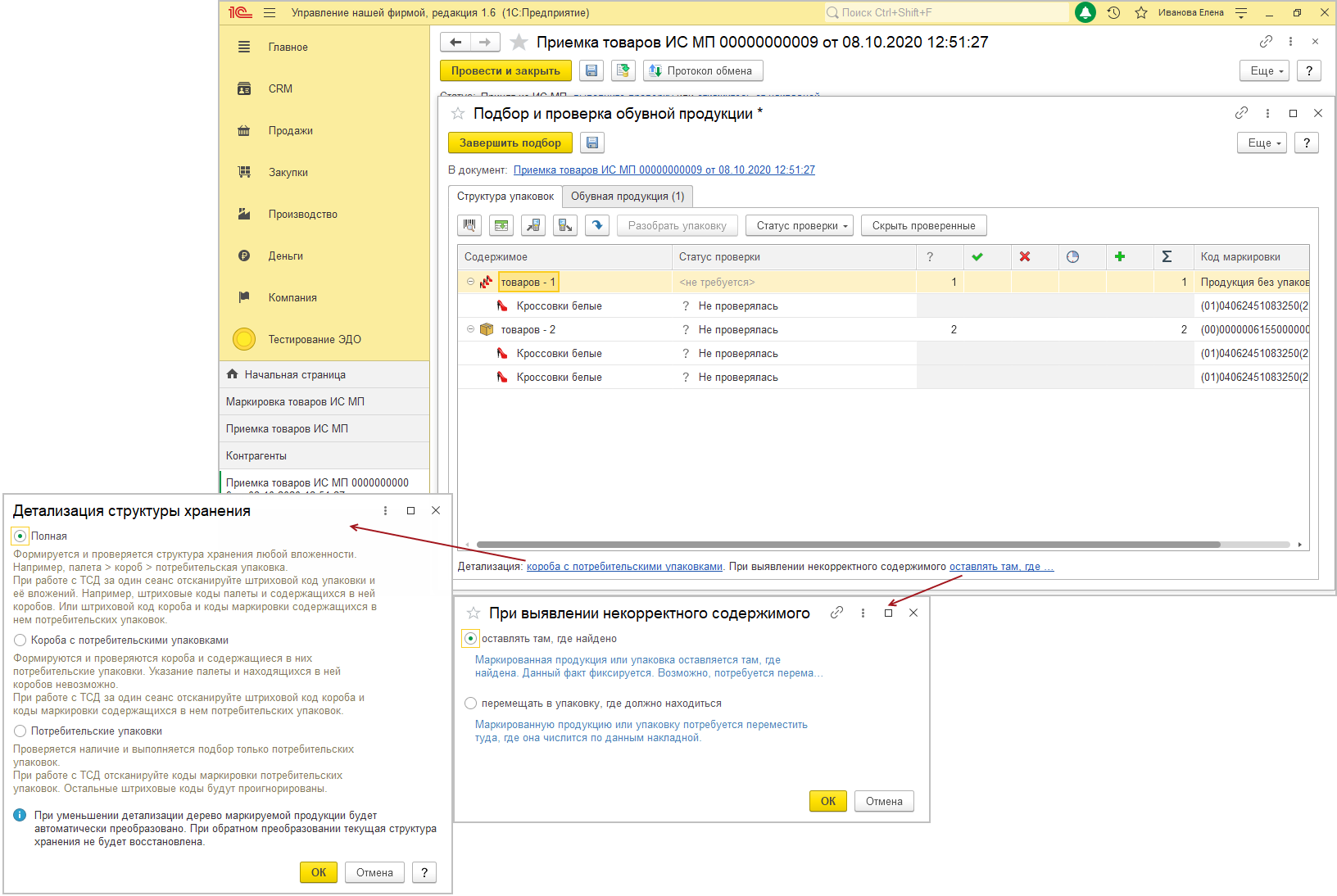Click the Протокол обмена button

(703, 71)
